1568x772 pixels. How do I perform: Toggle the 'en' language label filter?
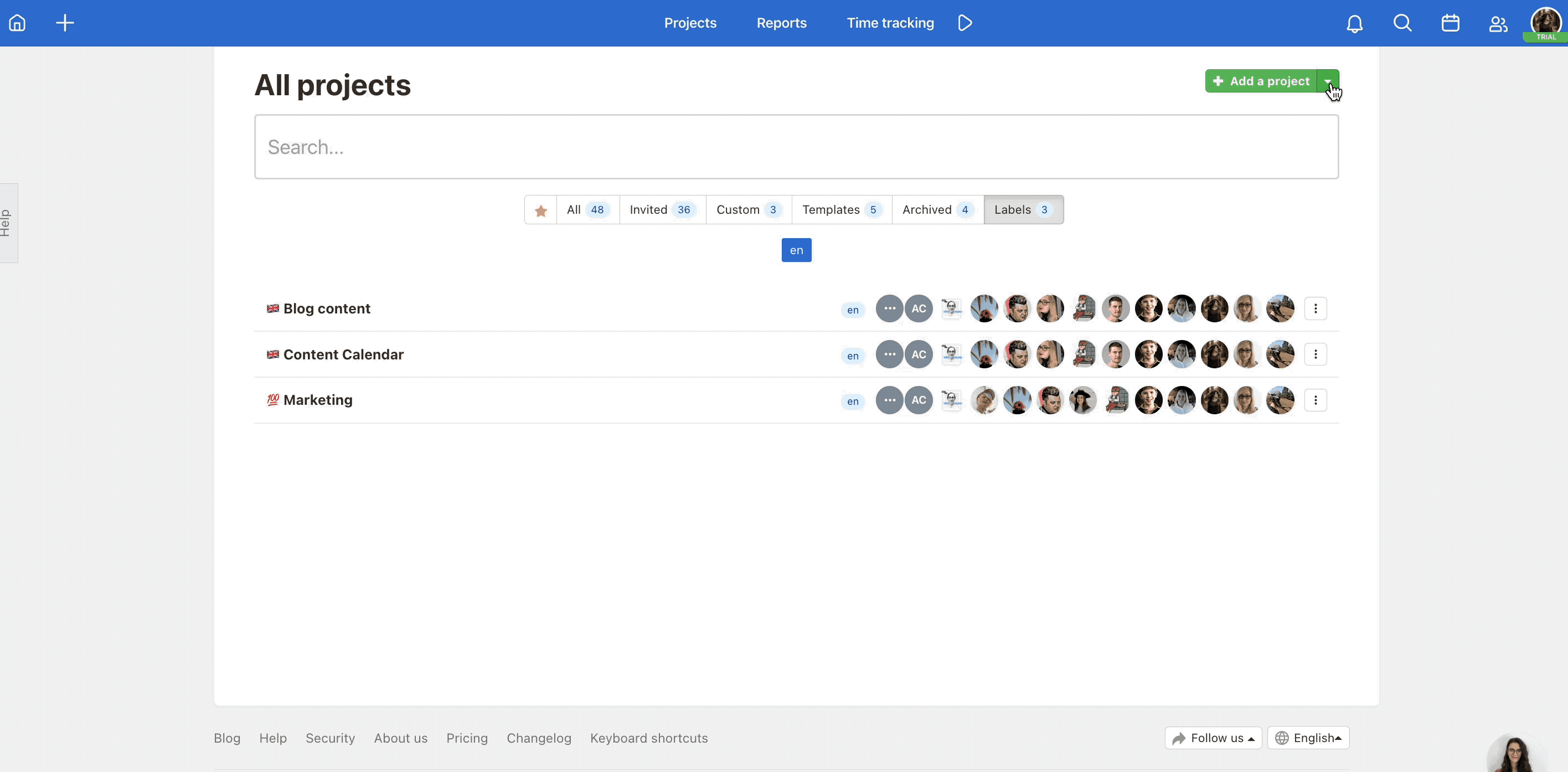point(796,250)
